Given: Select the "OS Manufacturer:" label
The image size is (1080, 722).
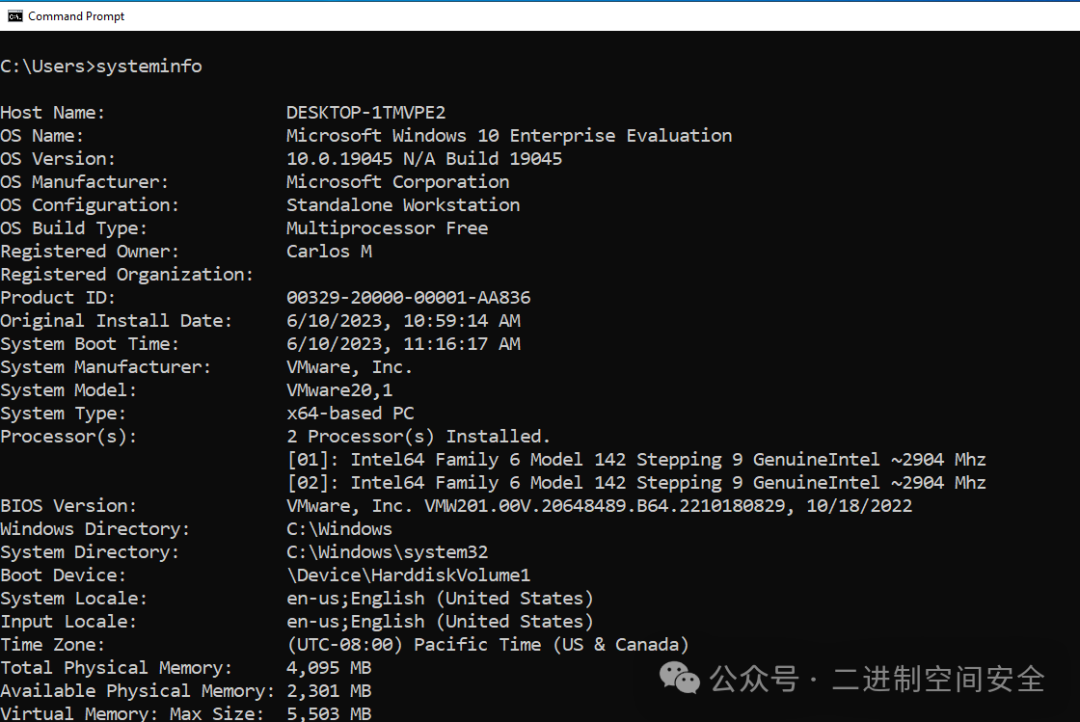Looking at the screenshot, I should 84,182.
